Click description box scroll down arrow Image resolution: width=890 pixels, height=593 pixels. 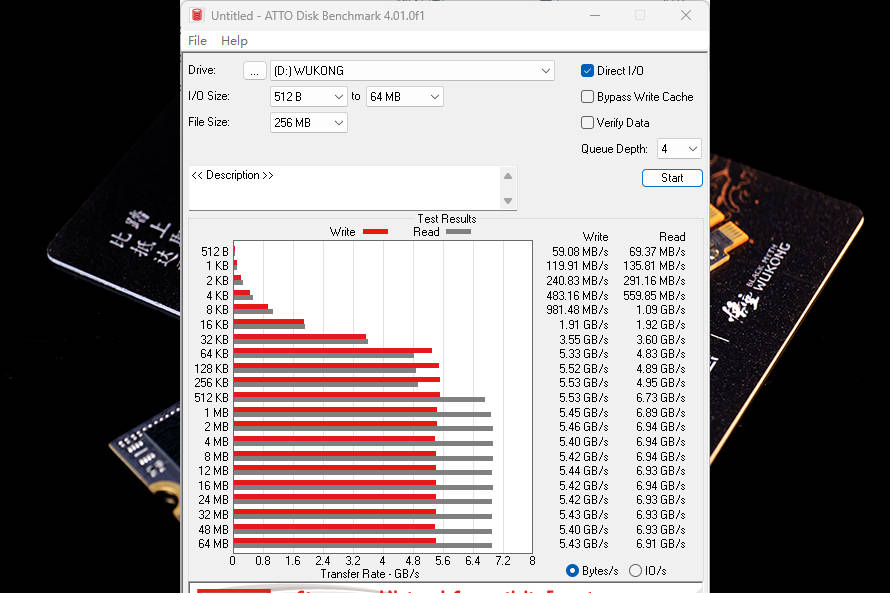[509, 201]
